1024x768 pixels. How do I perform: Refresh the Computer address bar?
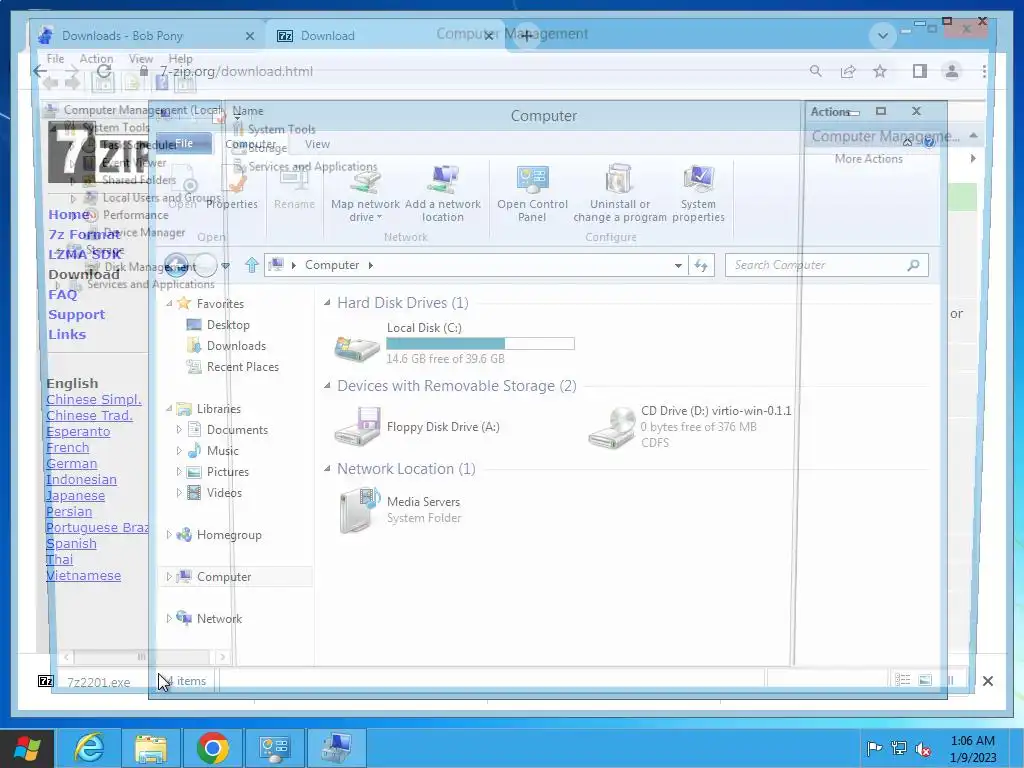point(701,265)
